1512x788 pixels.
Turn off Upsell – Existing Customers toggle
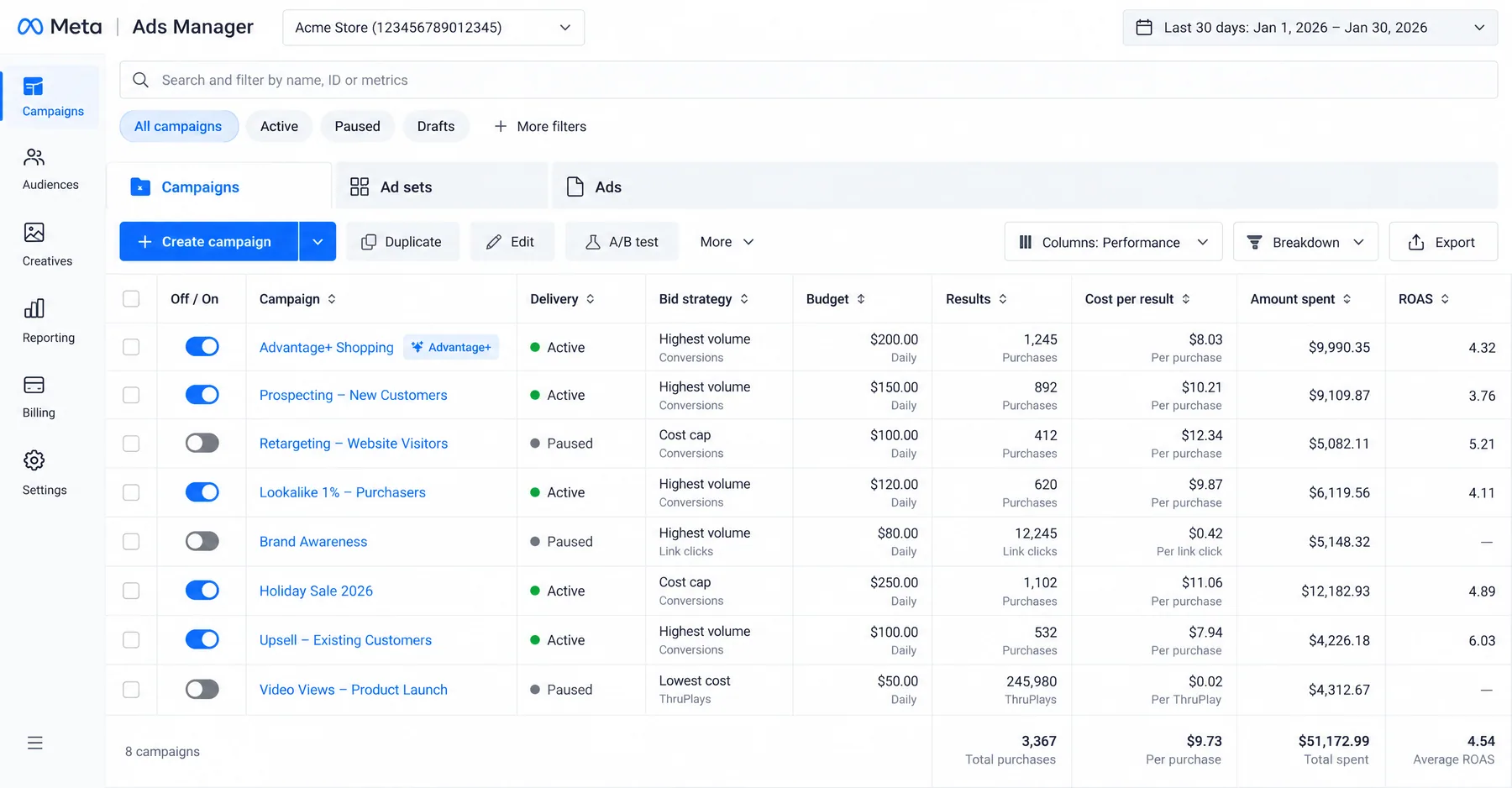click(202, 639)
